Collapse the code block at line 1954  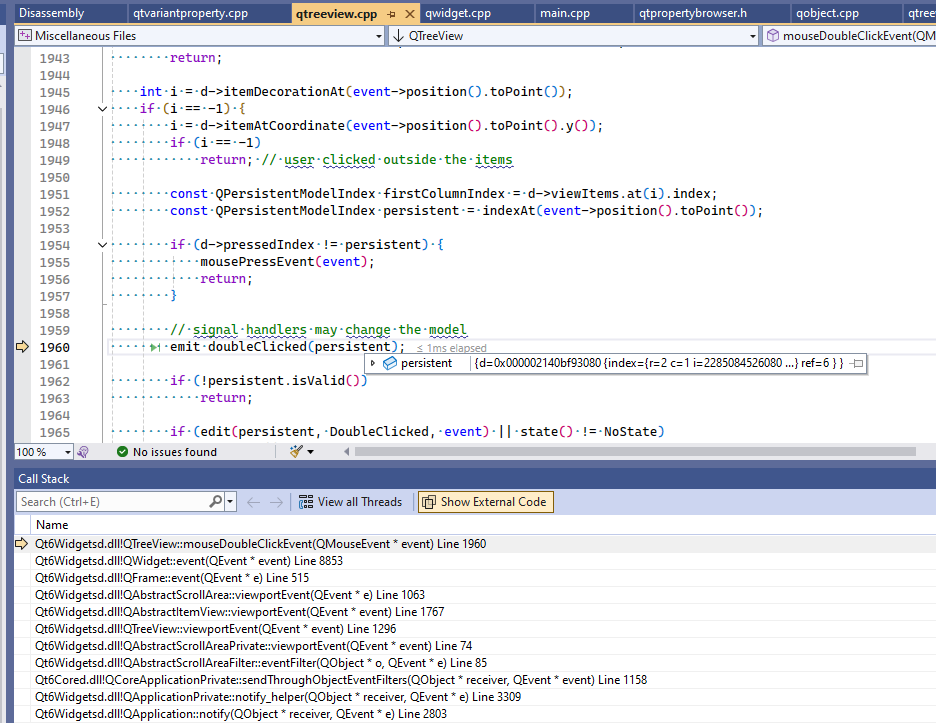(102, 245)
